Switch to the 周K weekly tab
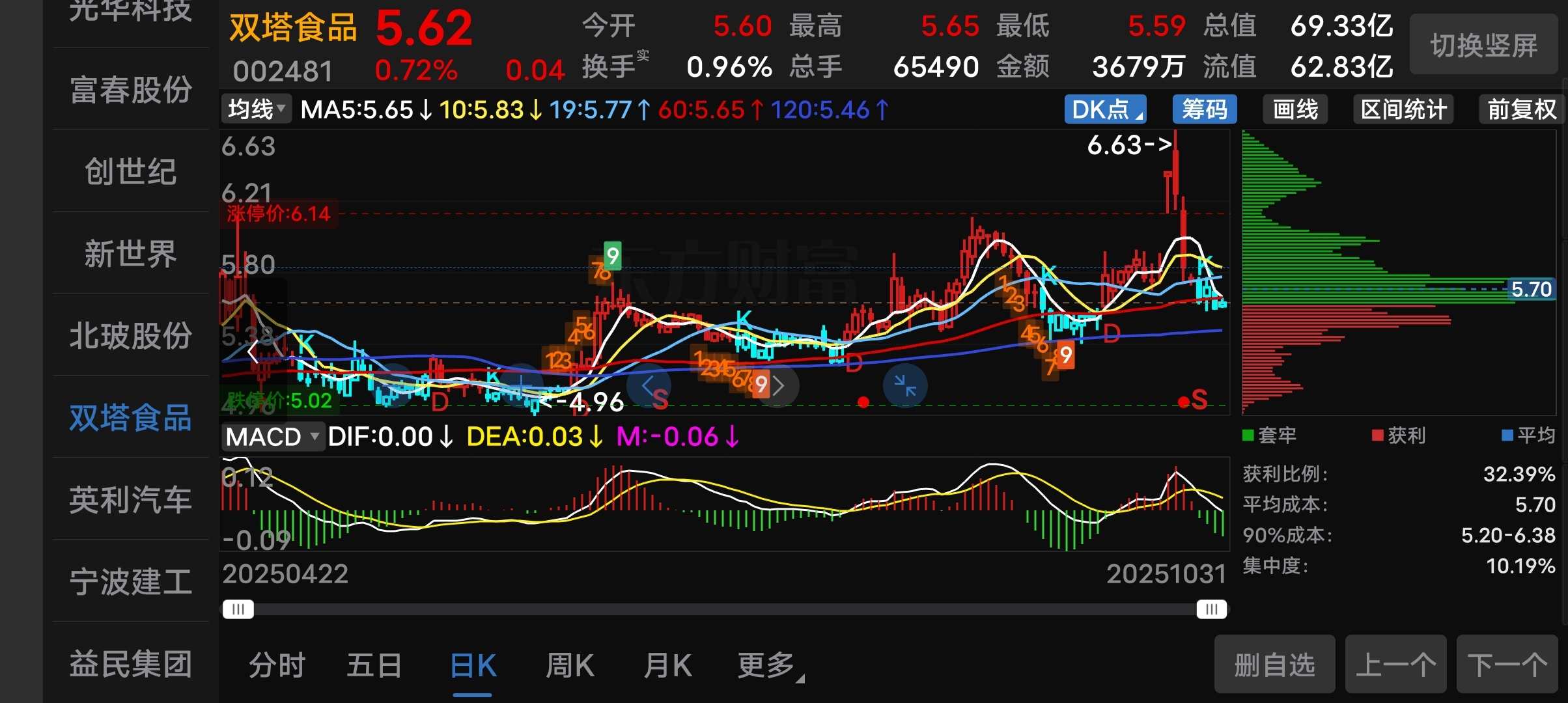This screenshot has width=1568, height=703. (570, 666)
